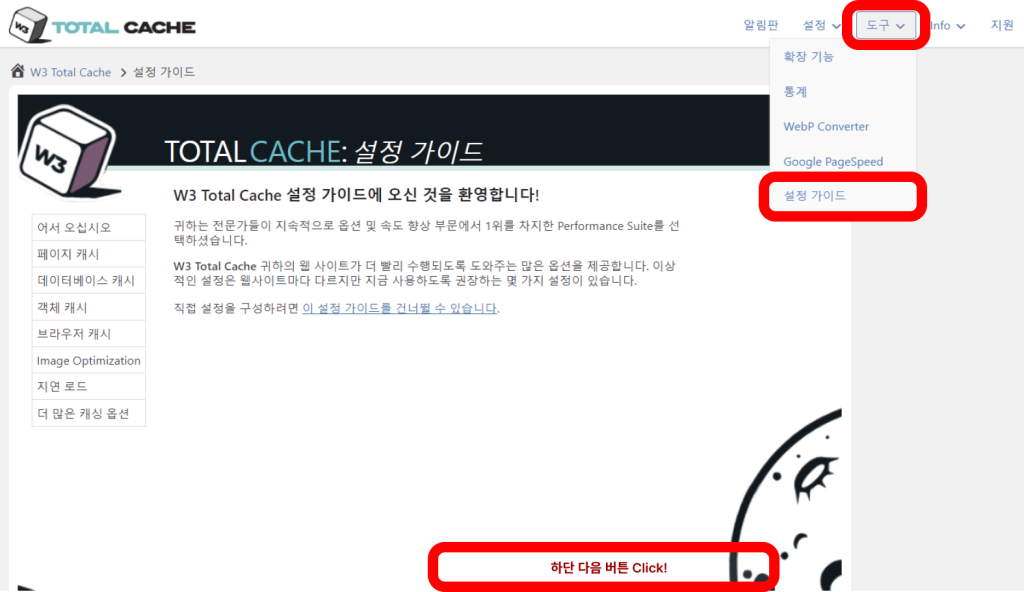Collapse the 도구 dropdown menu

click(886, 25)
